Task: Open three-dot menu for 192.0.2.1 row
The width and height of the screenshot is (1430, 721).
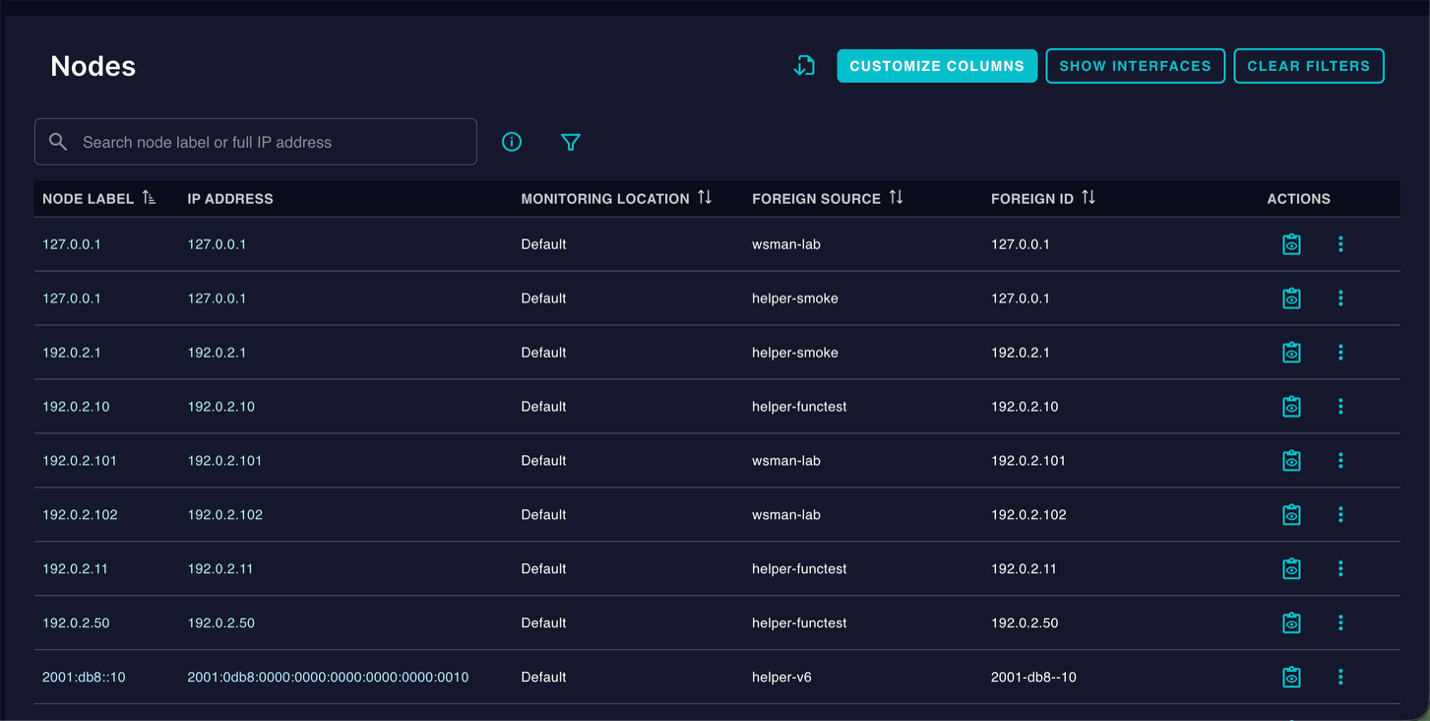Action: coord(1341,352)
